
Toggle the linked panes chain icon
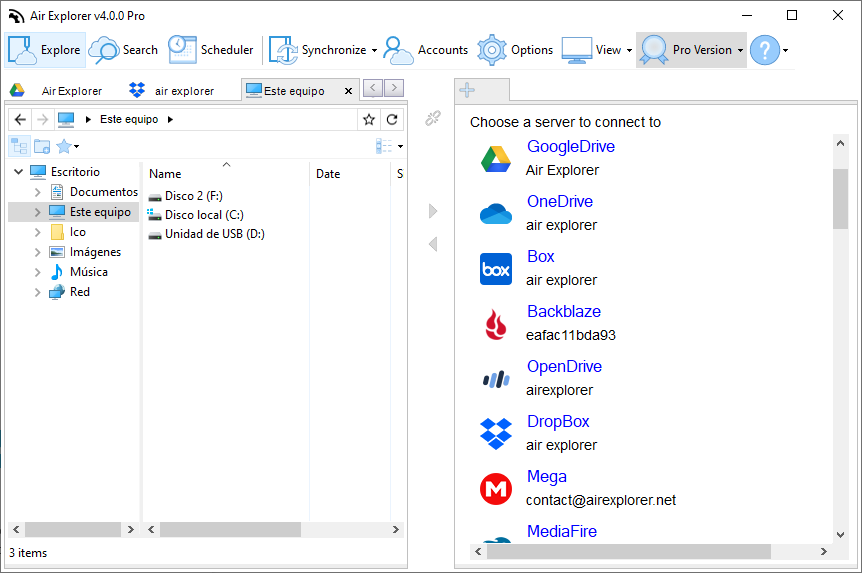tap(433, 118)
